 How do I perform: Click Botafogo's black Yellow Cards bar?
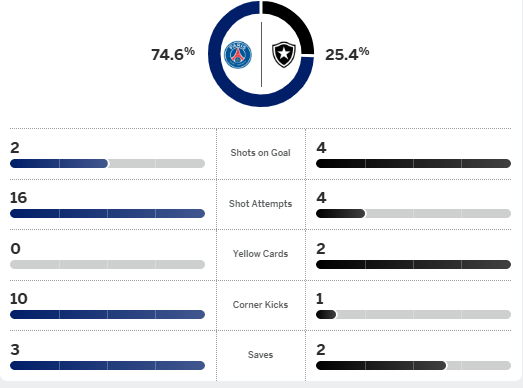(413, 265)
